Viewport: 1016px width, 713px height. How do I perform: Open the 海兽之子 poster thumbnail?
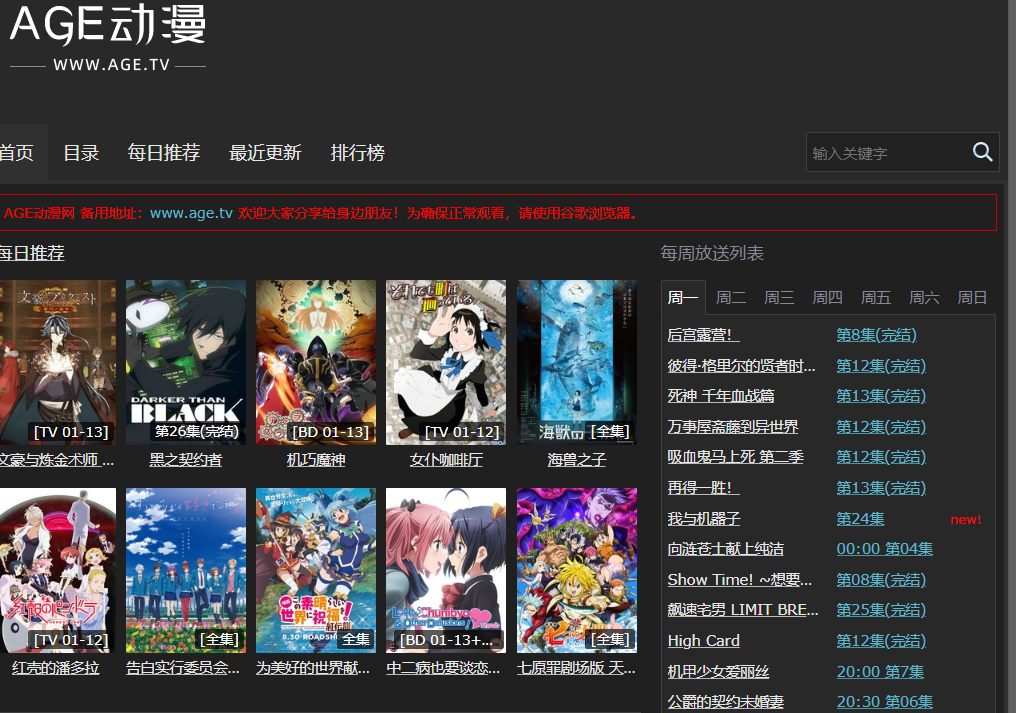pyautogui.click(x=577, y=362)
